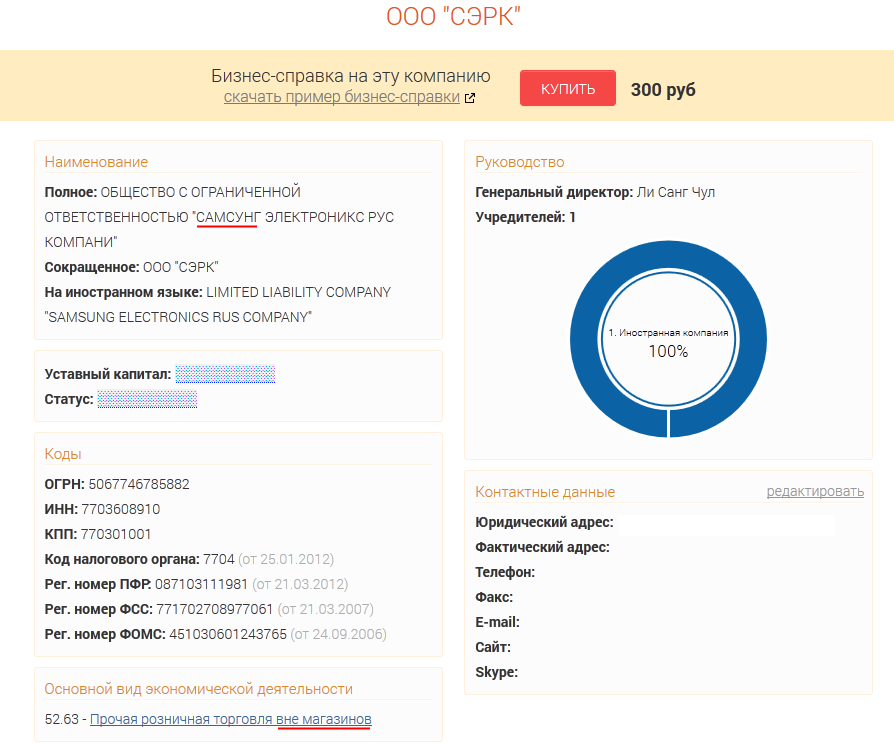This screenshot has height=744, width=894.
Task: Click the blue donut chart ring
Action: pos(582,339)
